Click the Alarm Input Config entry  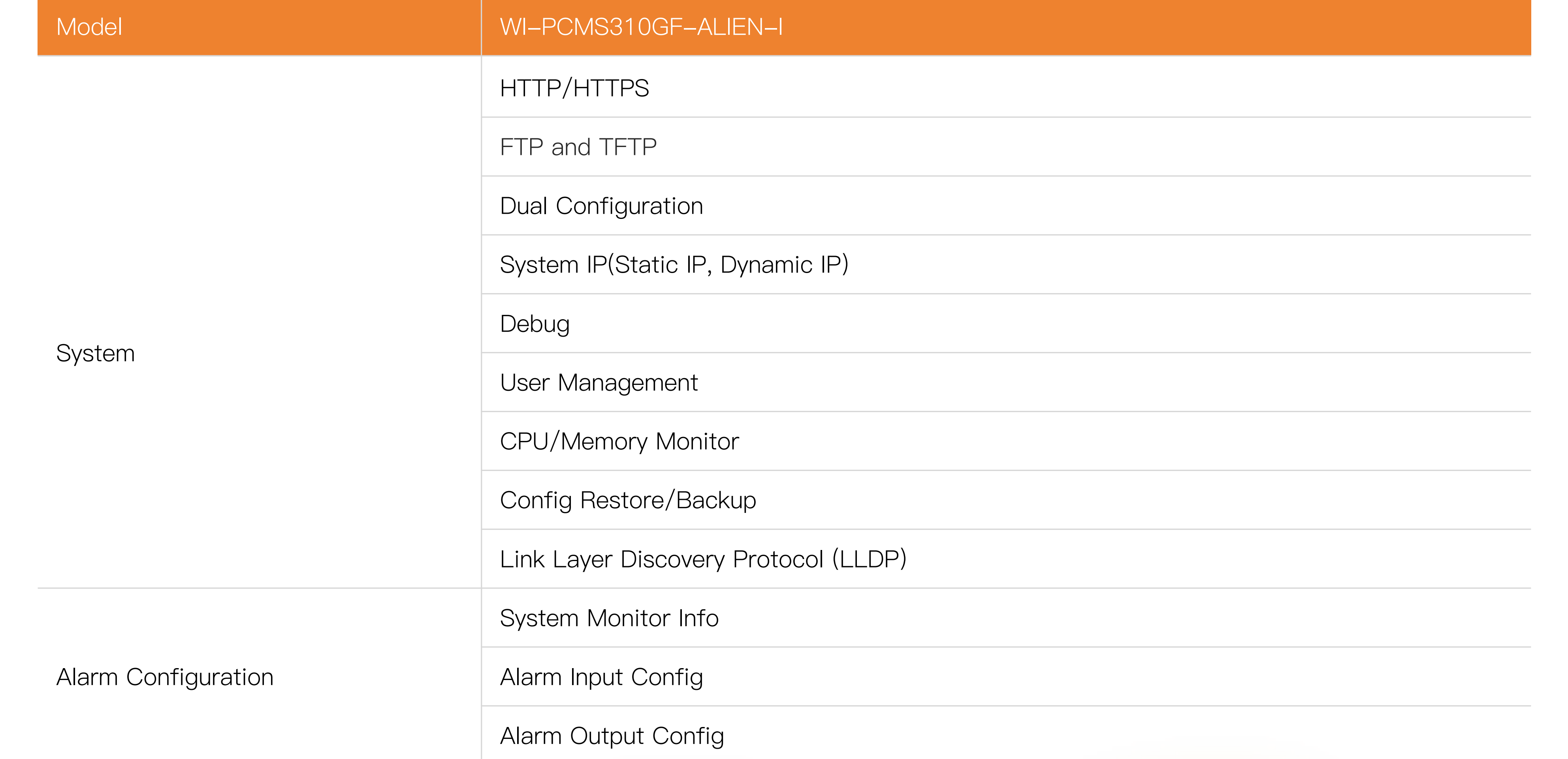coord(601,678)
